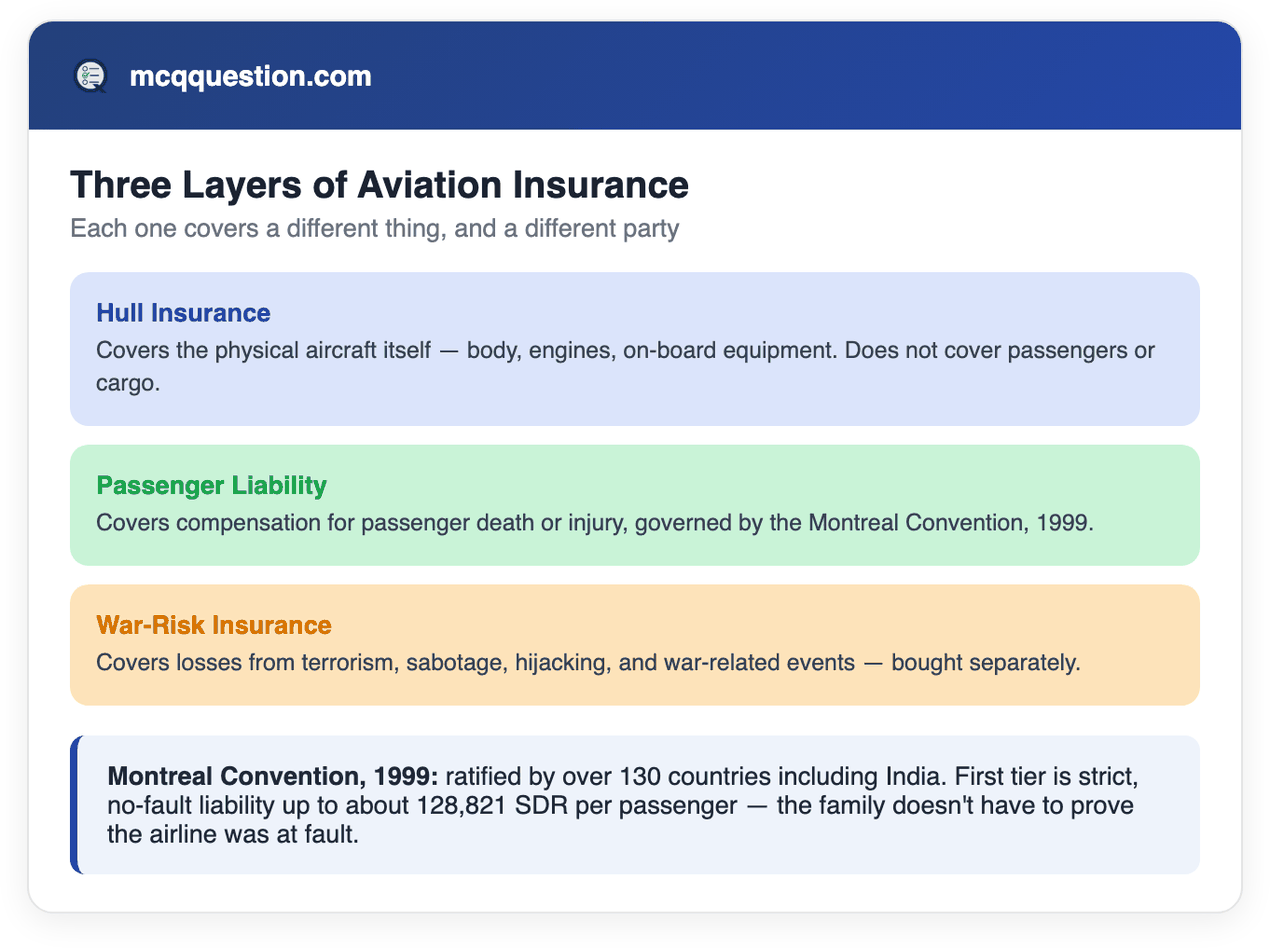Click the word 'cargo.' in Hull card

(x=128, y=384)
